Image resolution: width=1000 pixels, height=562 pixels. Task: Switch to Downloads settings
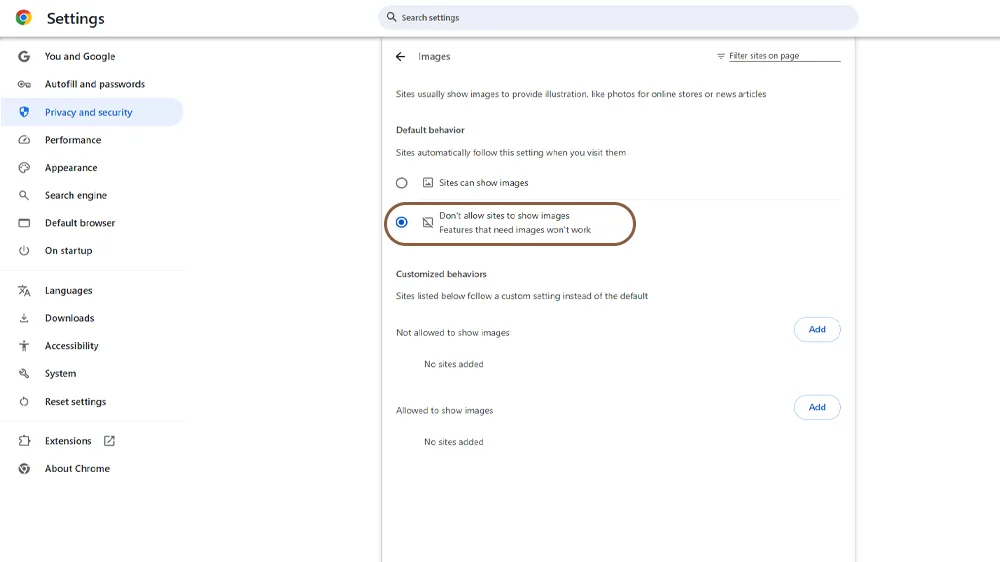[x=69, y=318]
